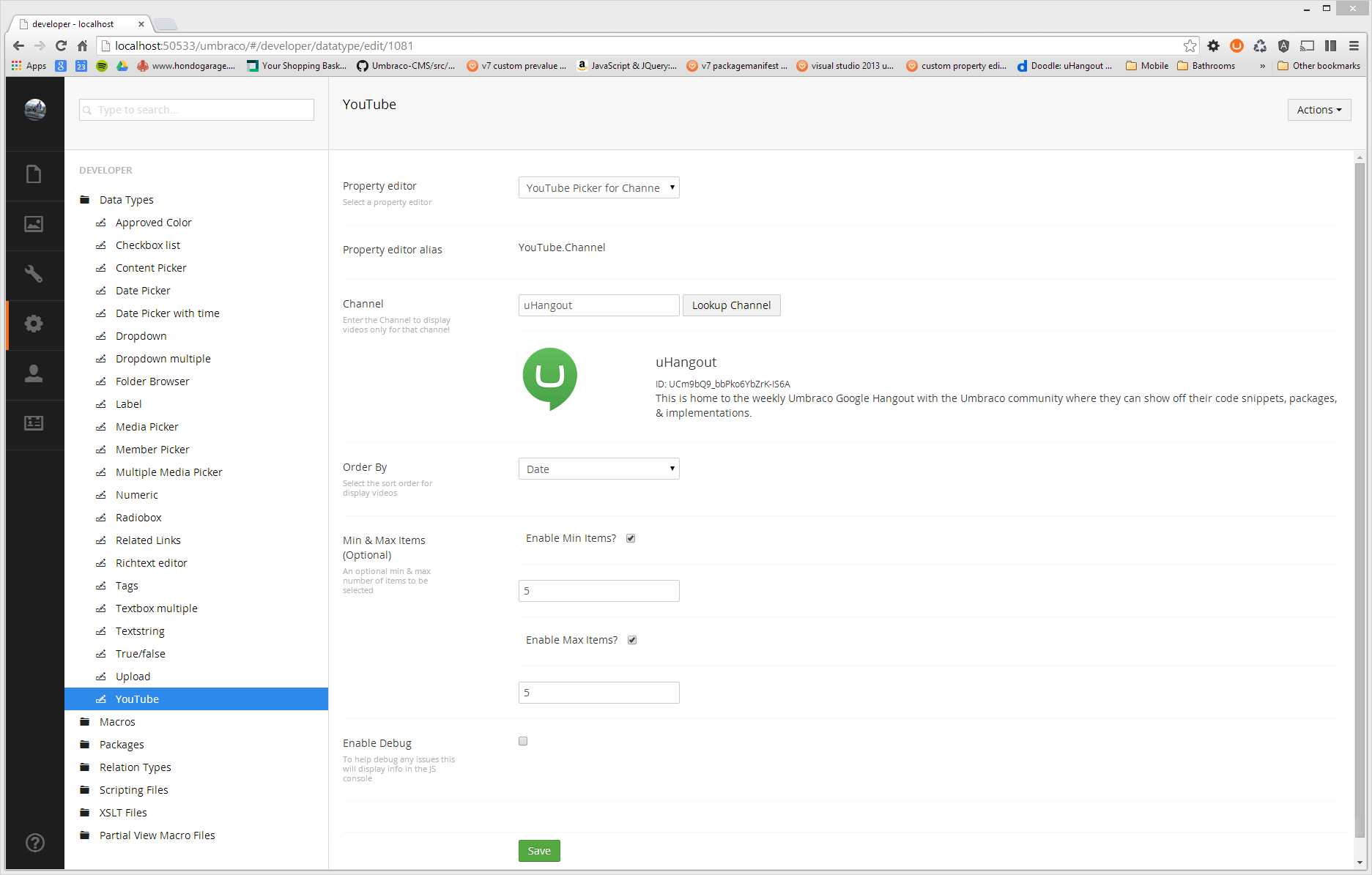Click the Channel text input field
The width and height of the screenshot is (1372, 875).
point(598,305)
